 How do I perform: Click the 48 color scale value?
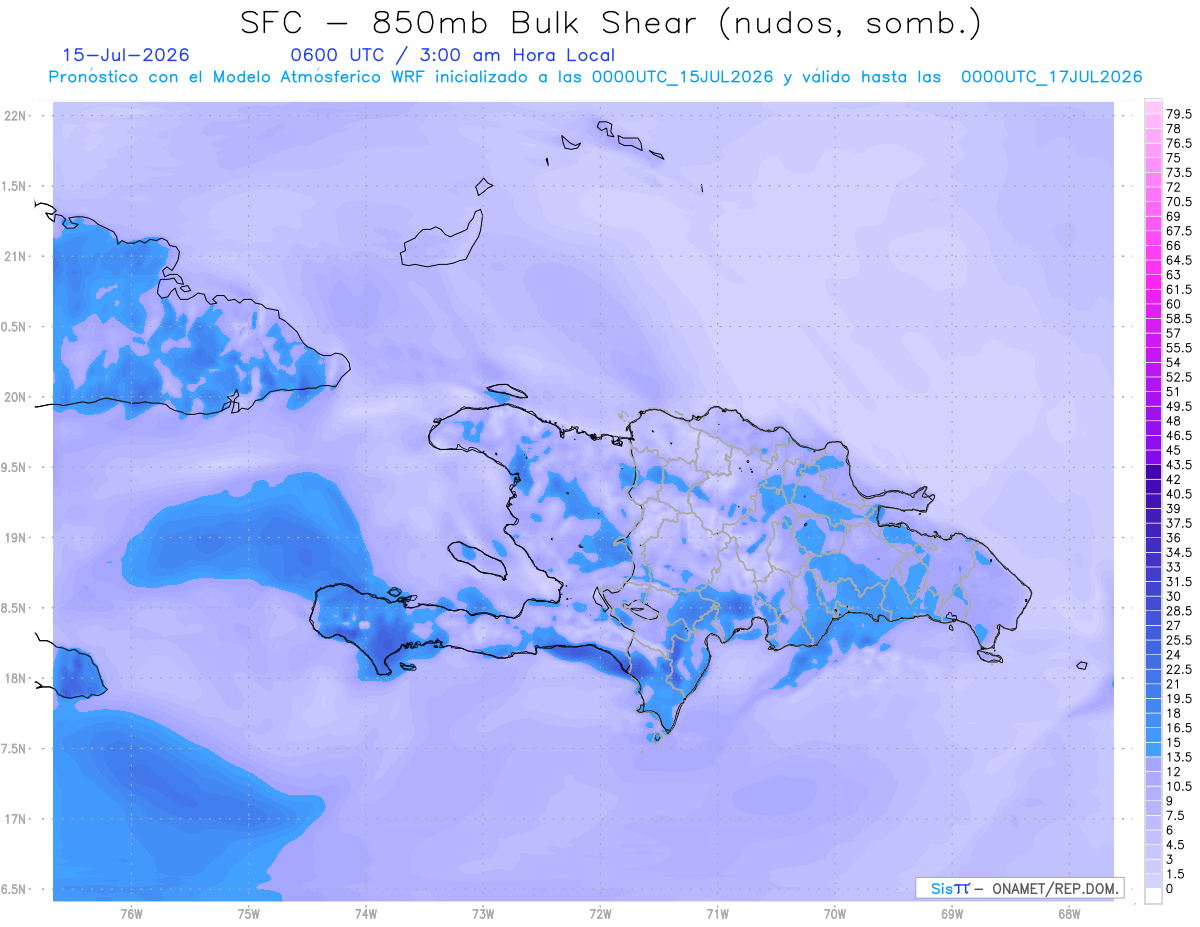click(1174, 421)
